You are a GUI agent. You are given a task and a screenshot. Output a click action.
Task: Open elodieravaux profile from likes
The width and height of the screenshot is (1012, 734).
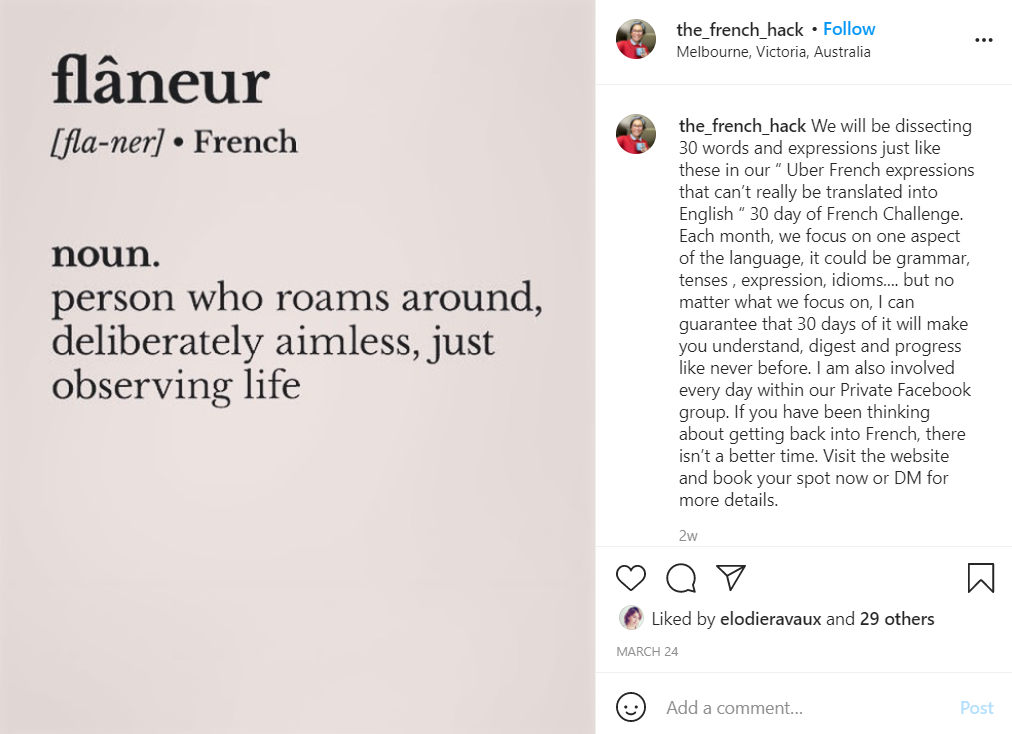coord(771,618)
